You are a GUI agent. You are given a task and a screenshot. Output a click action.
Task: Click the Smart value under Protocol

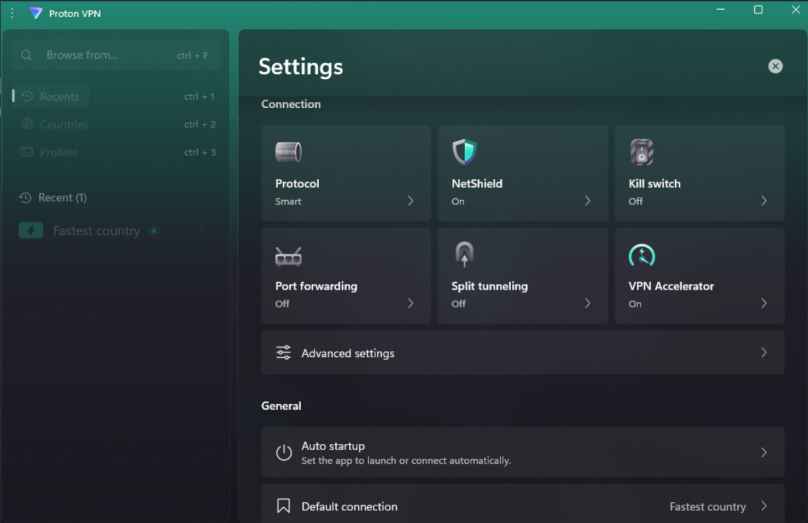[x=288, y=201]
